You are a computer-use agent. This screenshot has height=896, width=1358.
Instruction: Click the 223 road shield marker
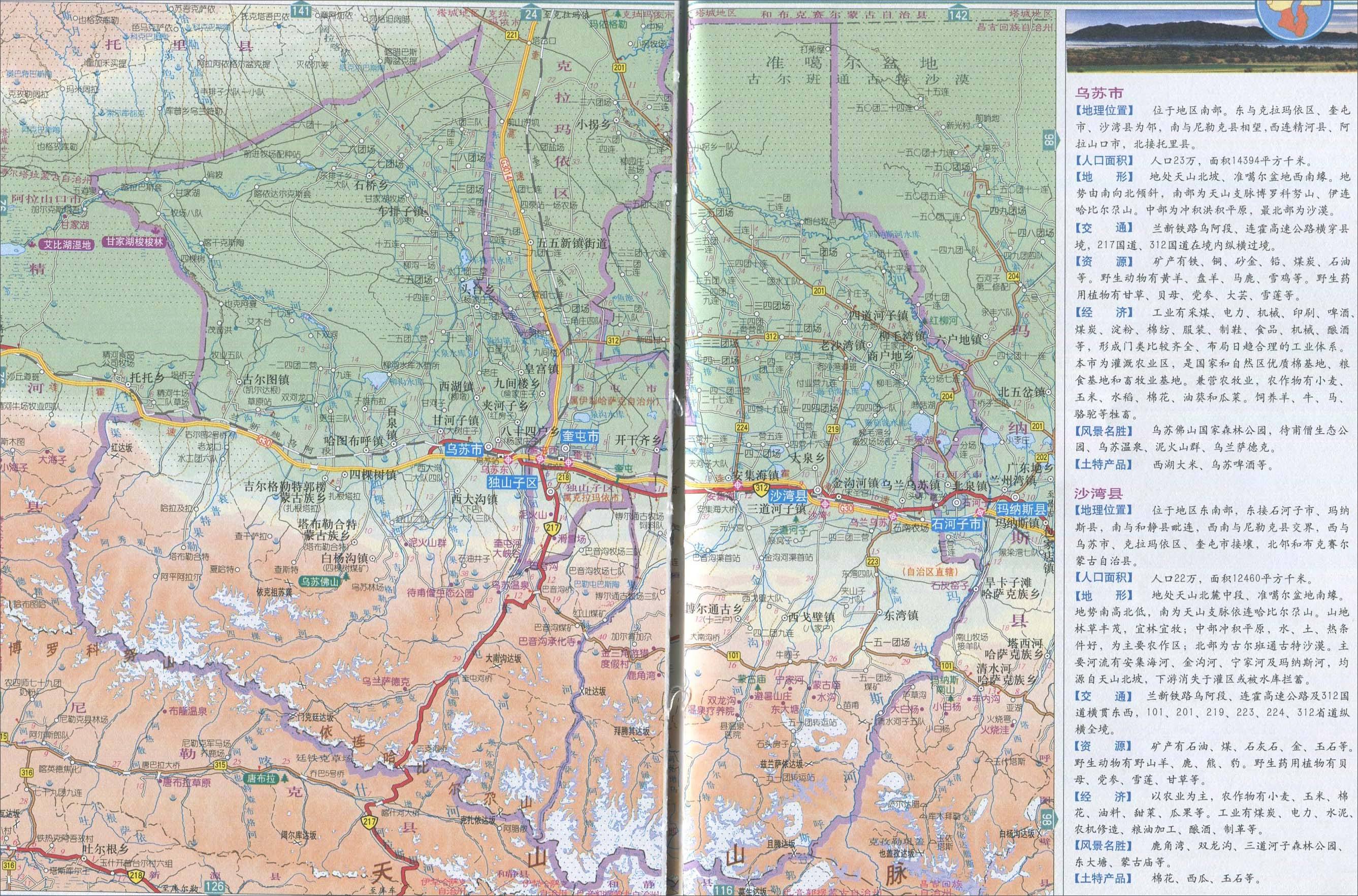pyautogui.click(x=872, y=561)
